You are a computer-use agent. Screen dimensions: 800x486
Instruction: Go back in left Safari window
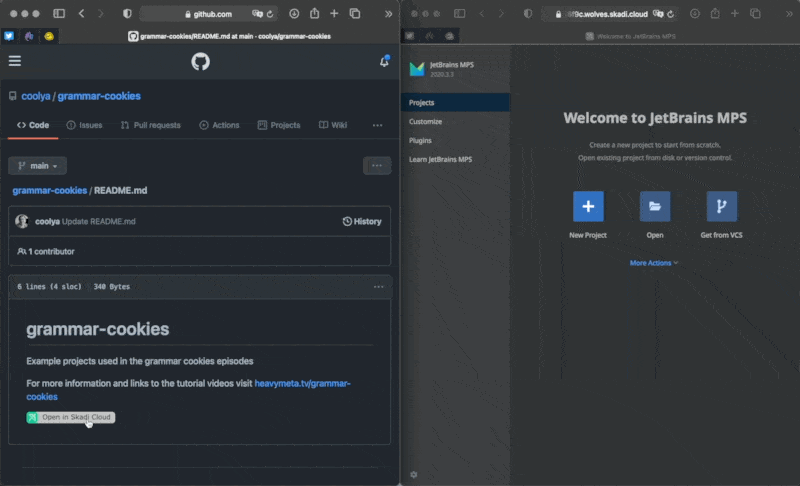tap(82, 14)
